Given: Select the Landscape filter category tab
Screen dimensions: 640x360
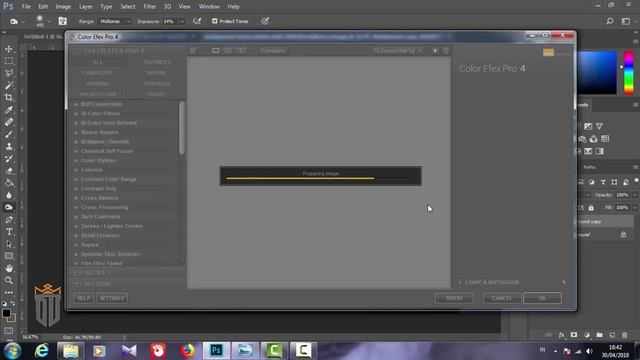Looking at the screenshot, I should click(x=97, y=73).
